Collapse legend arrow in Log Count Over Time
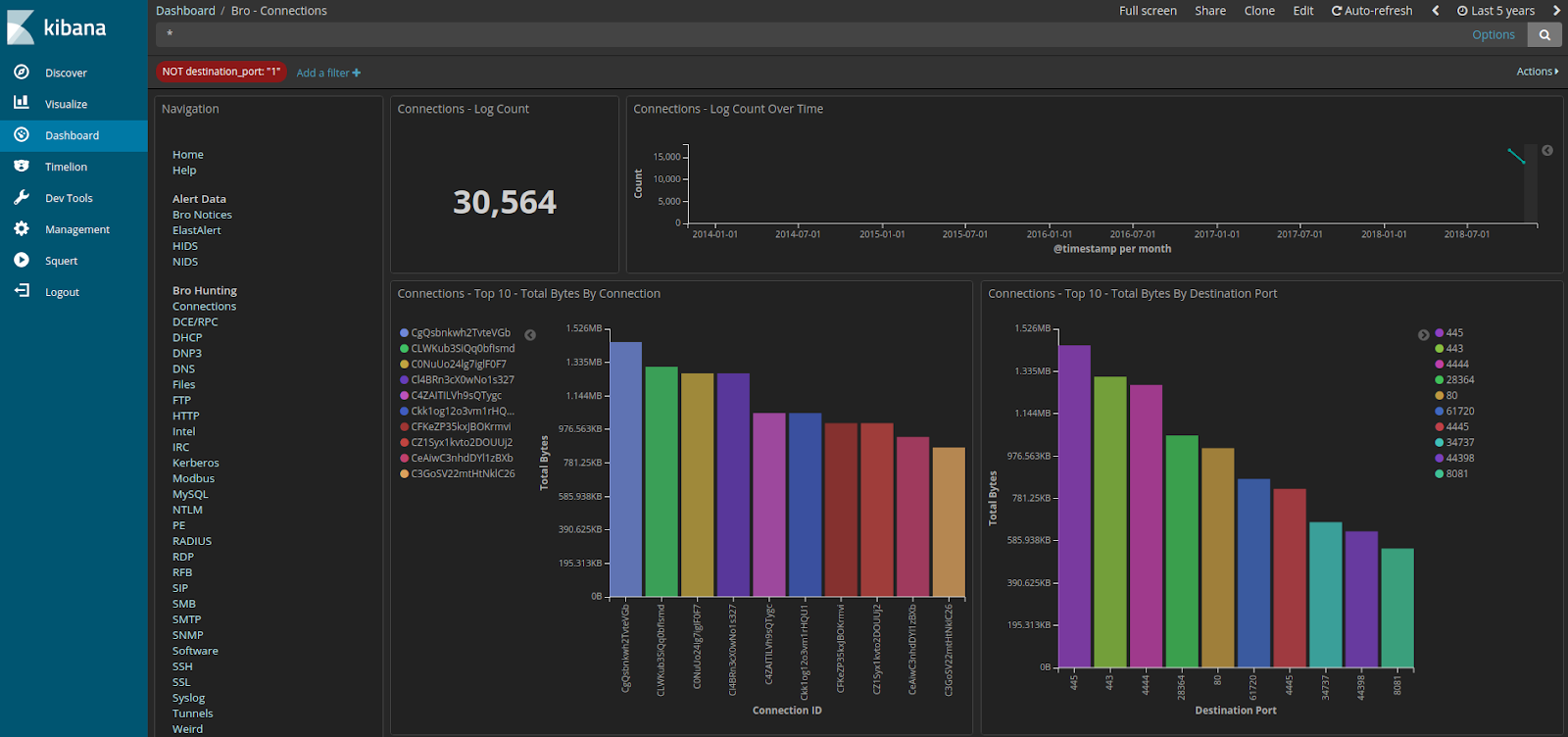Viewport: 1568px width, 737px height. [1547, 150]
